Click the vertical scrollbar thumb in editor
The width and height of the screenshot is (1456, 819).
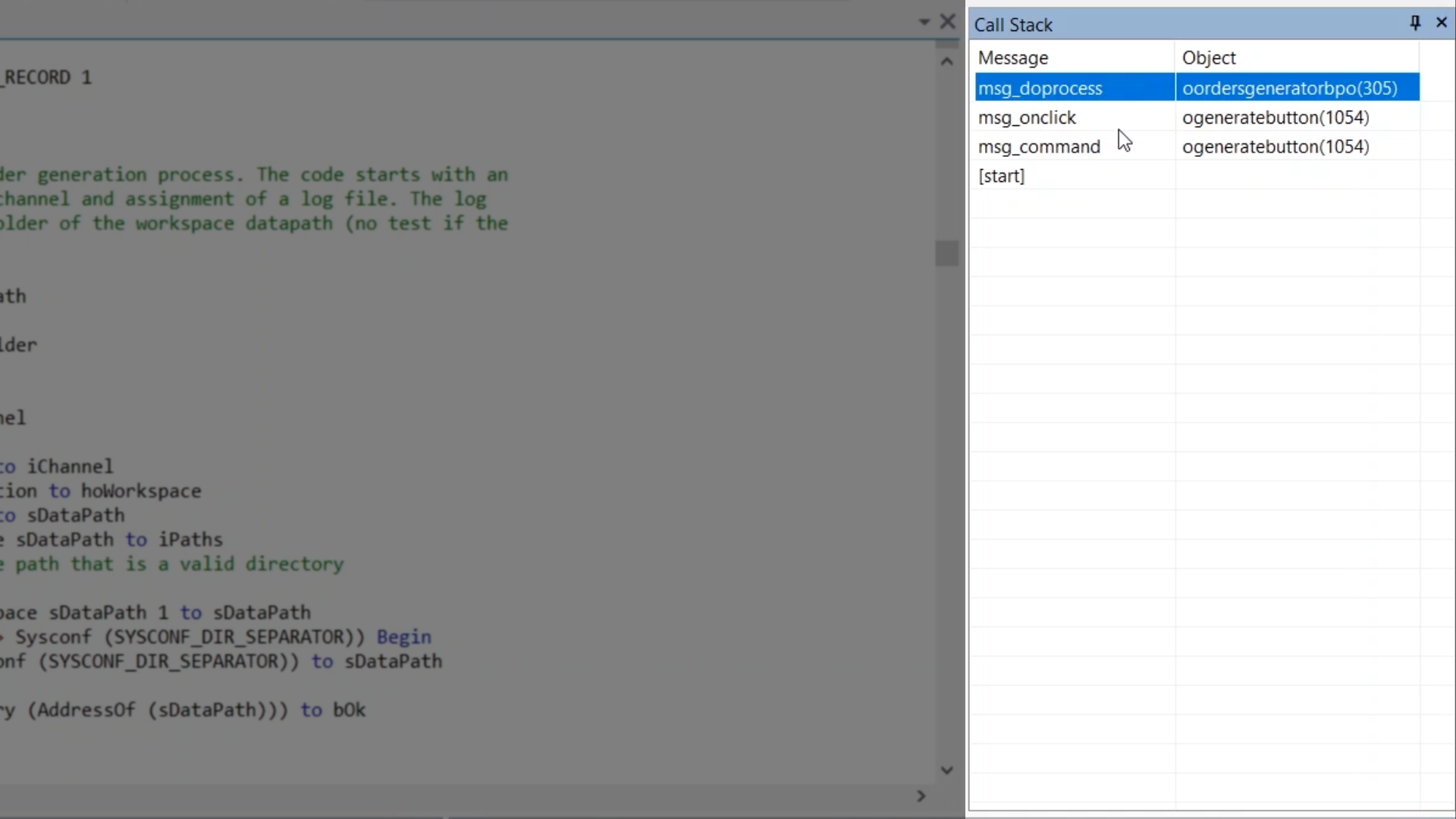coord(946,253)
